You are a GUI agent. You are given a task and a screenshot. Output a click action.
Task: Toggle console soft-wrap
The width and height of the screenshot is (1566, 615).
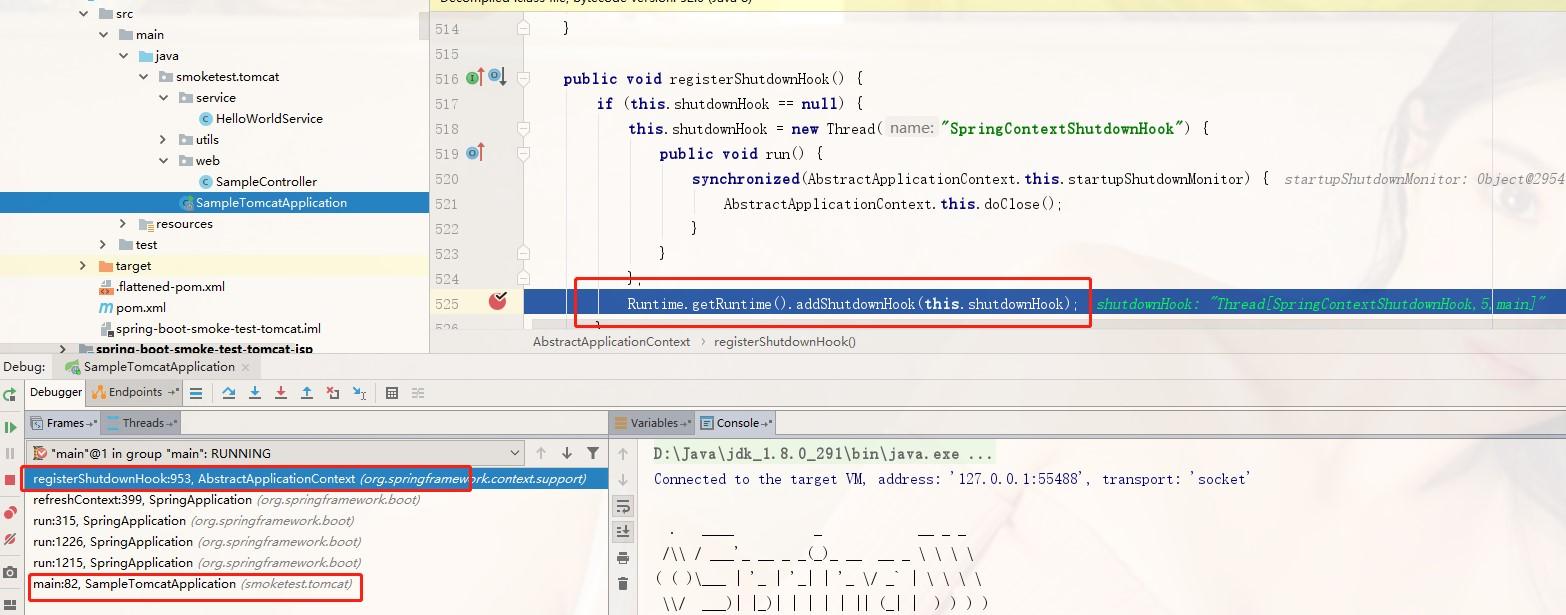click(x=623, y=506)
